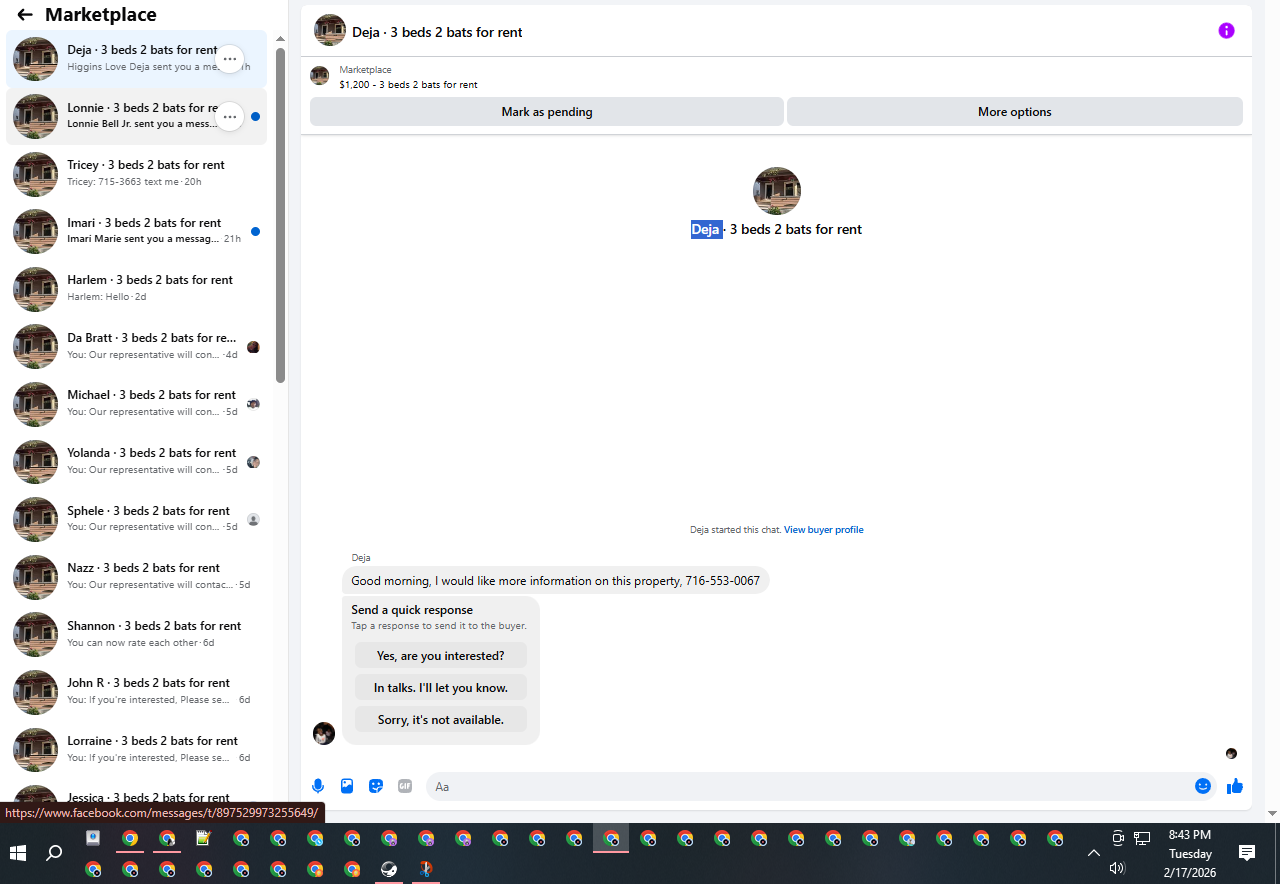Choose a sticker from the sticker icon

point(376,786)
